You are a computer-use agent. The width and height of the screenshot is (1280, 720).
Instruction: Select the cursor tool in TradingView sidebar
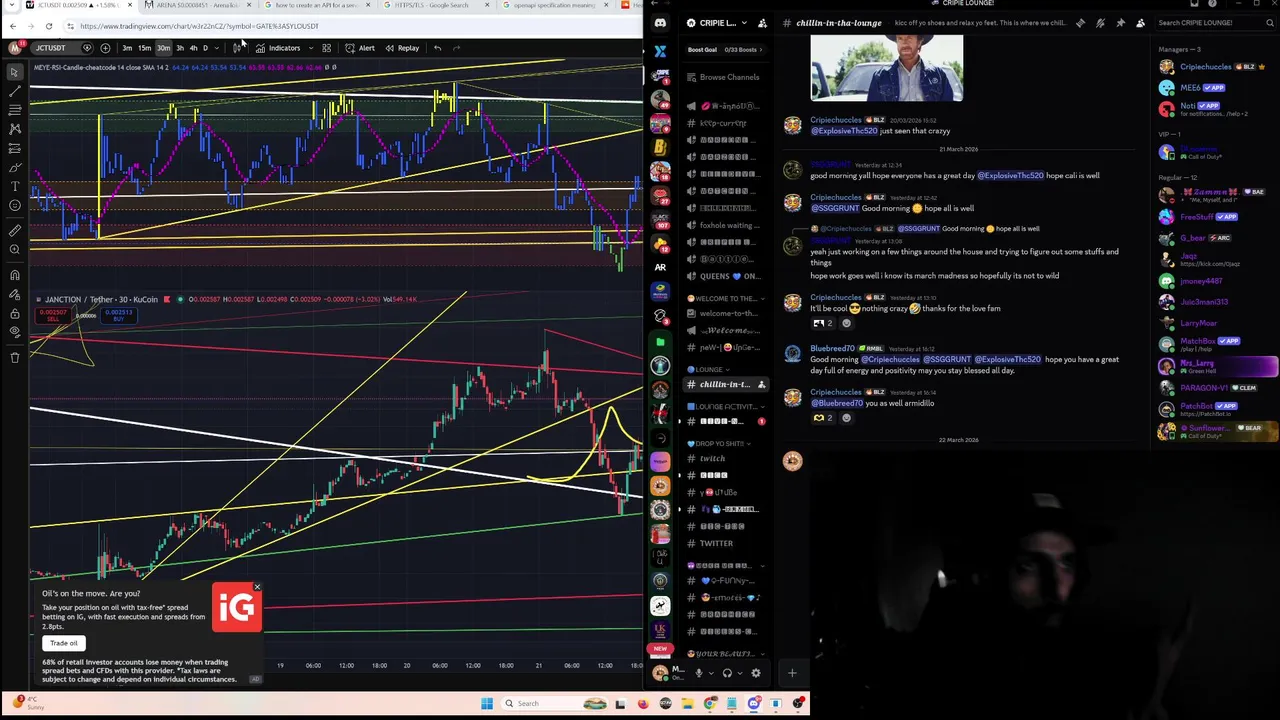click(14, 72)
